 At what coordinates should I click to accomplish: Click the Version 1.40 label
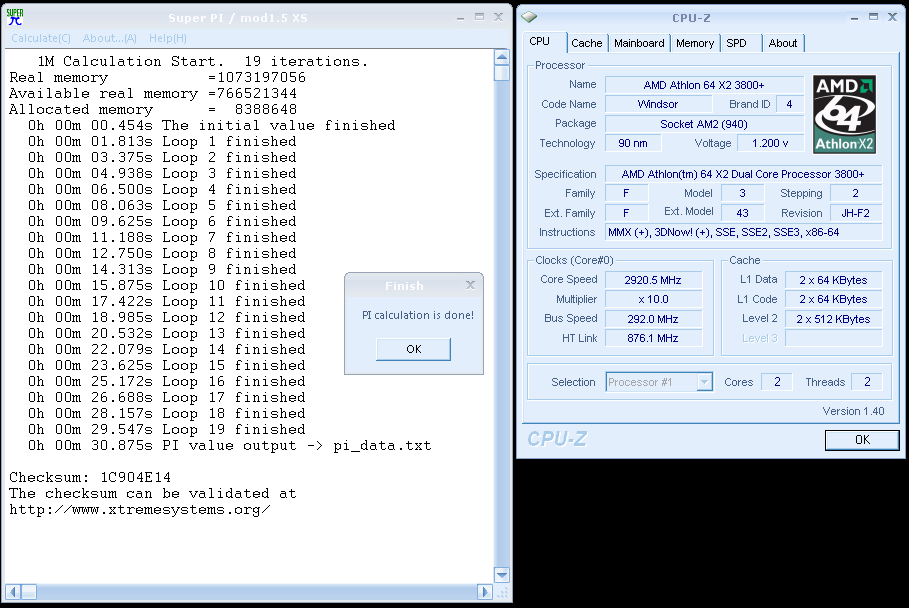[853, 411]
